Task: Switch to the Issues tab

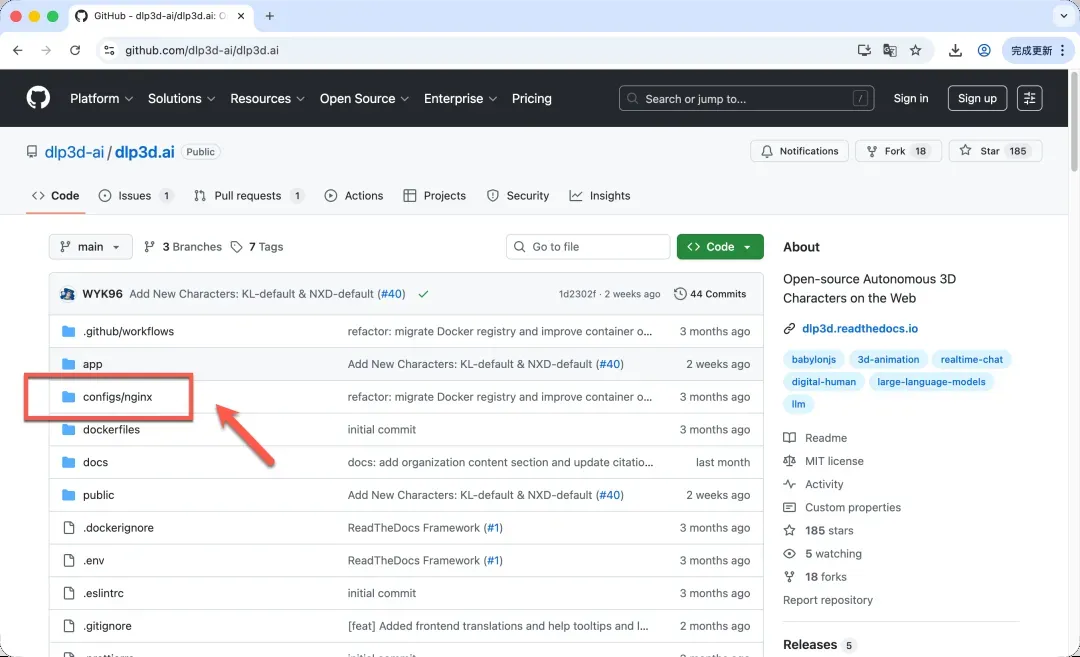Action: (135, 196)
